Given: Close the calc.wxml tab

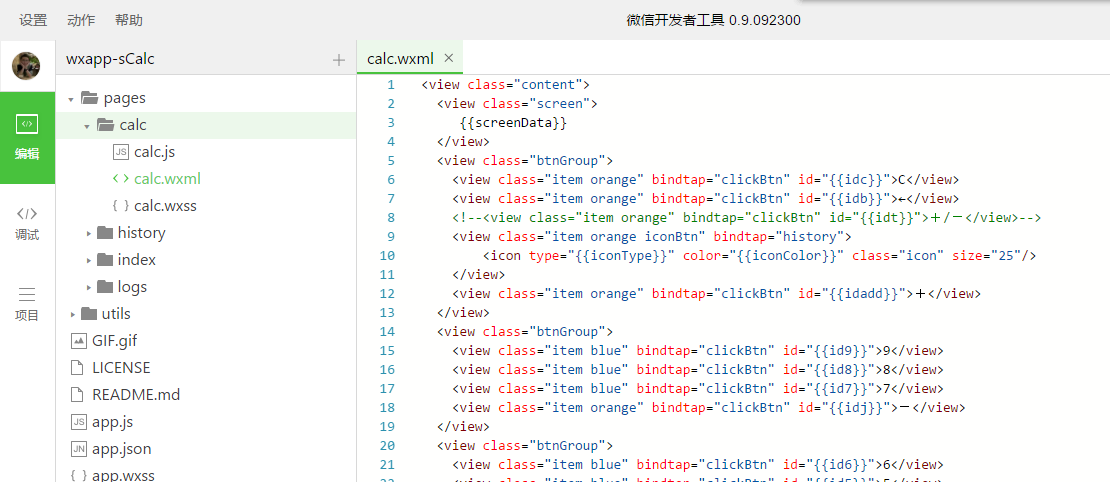Looking at the screenshot, I should click(x=448, y=58).
